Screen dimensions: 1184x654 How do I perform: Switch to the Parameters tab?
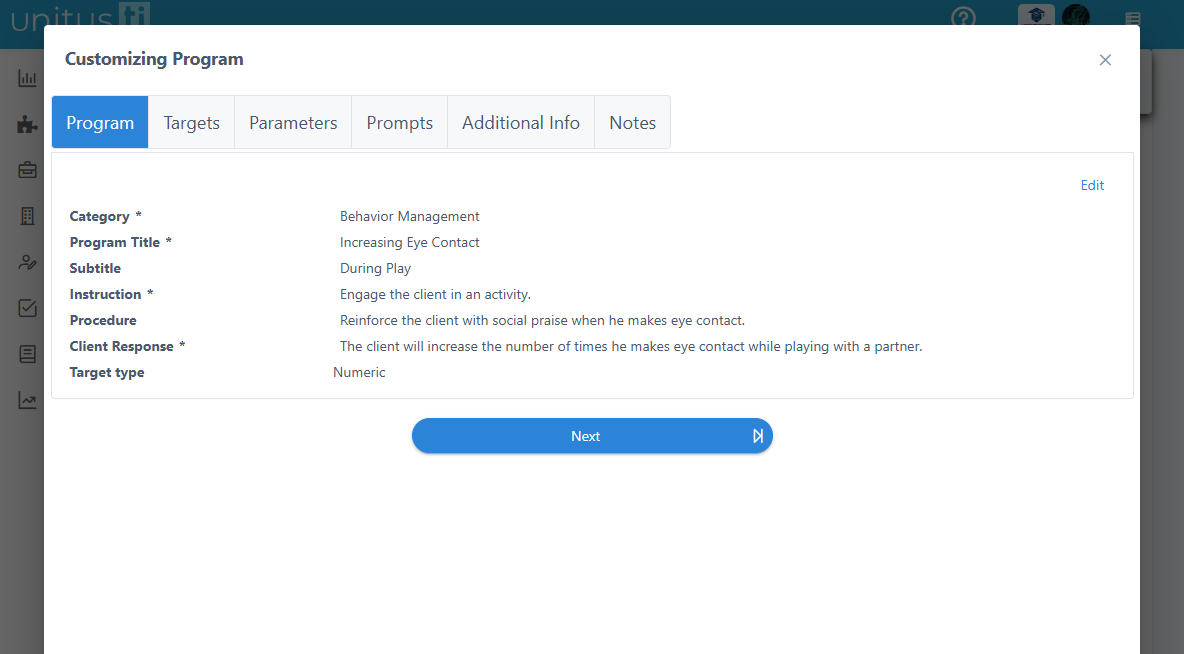[293, 122]
